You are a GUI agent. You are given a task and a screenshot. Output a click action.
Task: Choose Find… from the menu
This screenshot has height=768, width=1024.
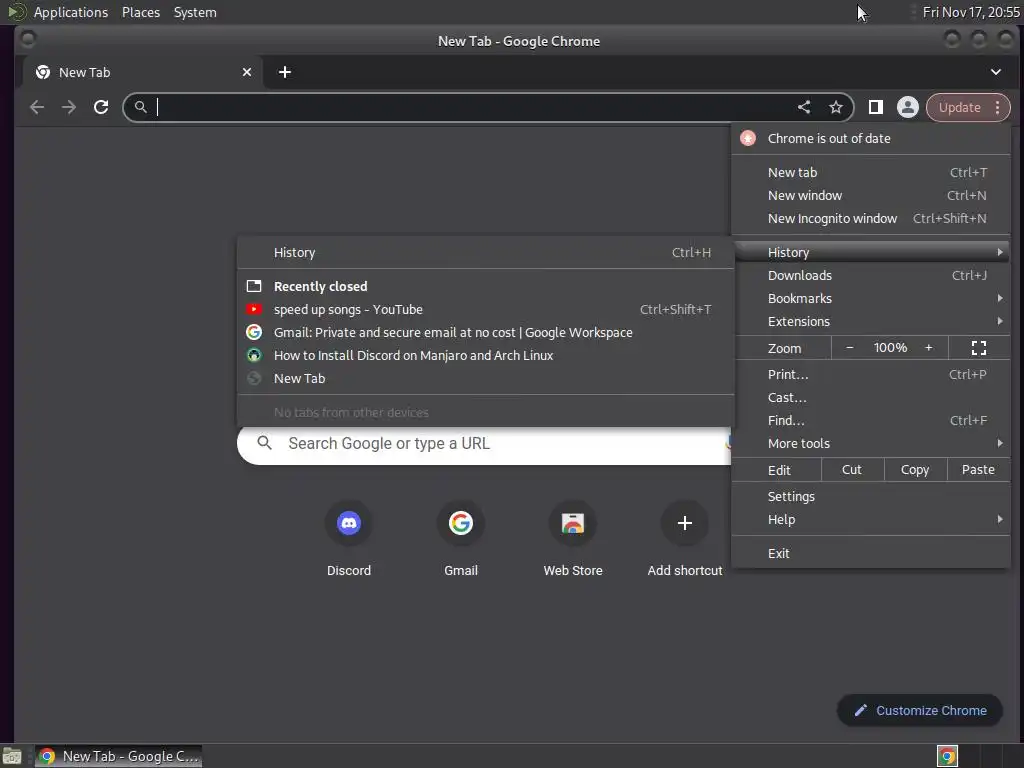871,421
